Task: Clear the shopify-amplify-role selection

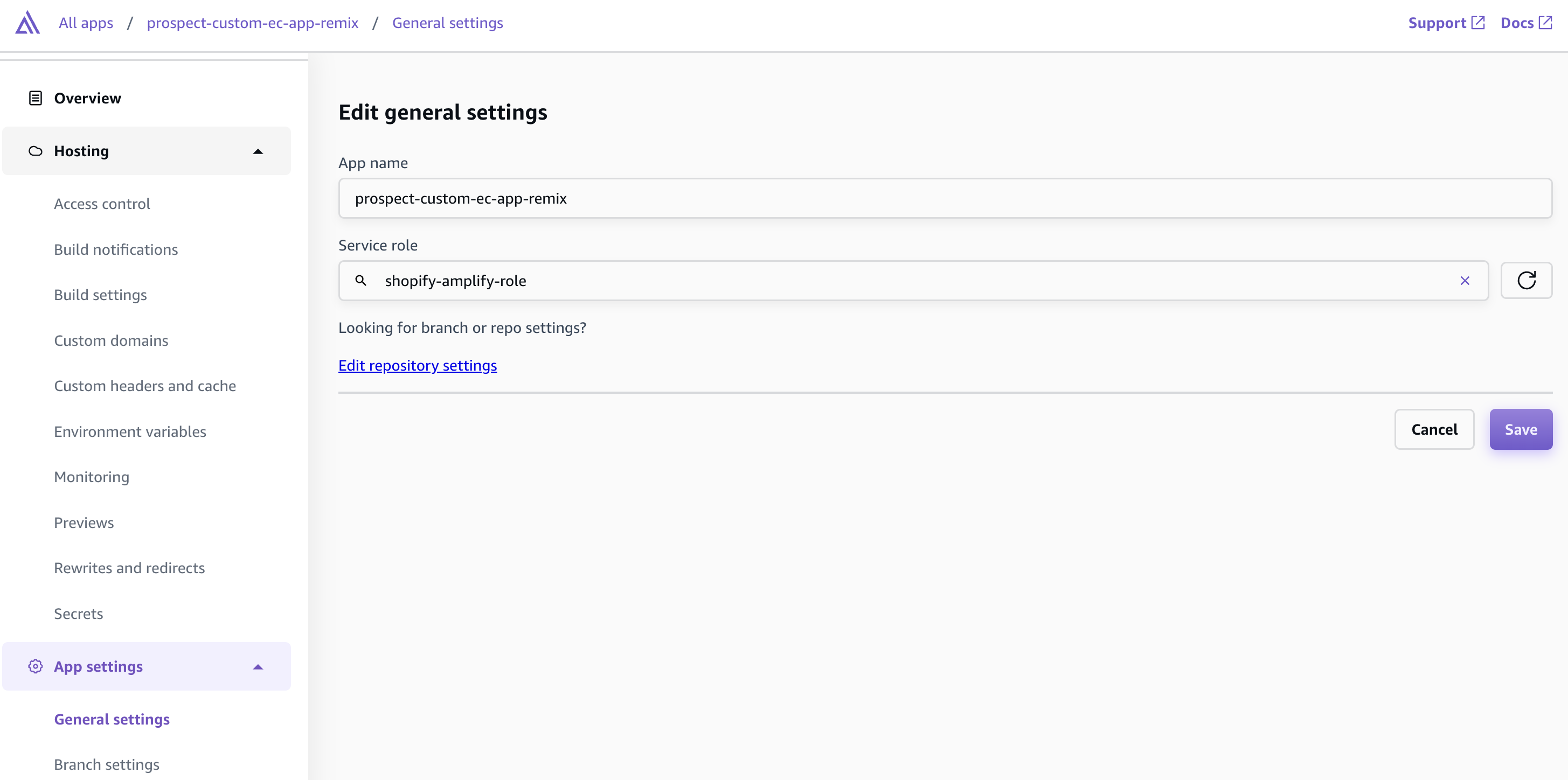Action: click(1465, 281)
